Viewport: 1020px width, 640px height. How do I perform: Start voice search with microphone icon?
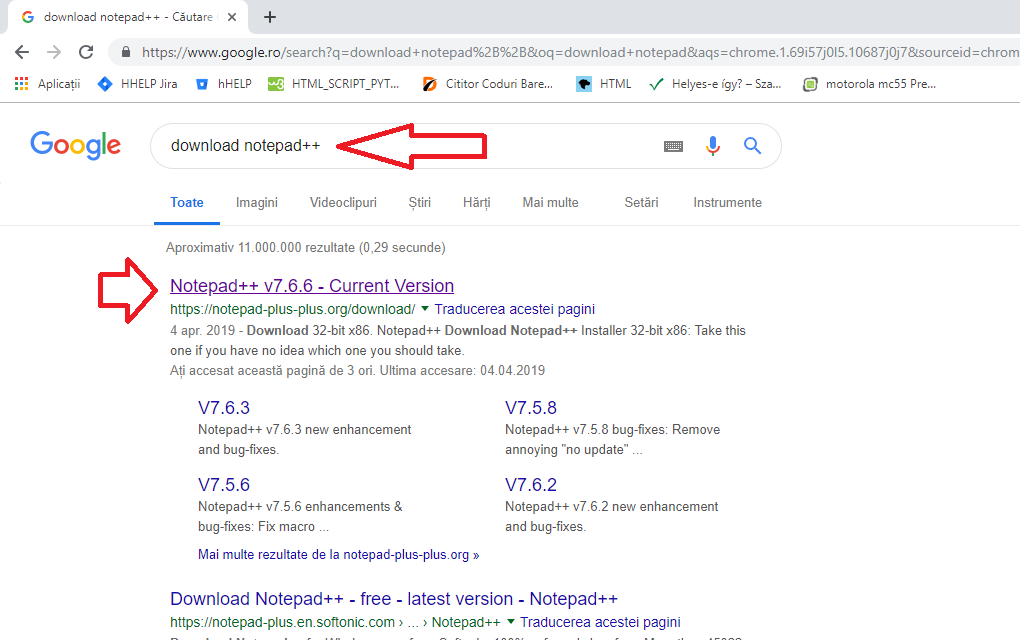(713, 146)
